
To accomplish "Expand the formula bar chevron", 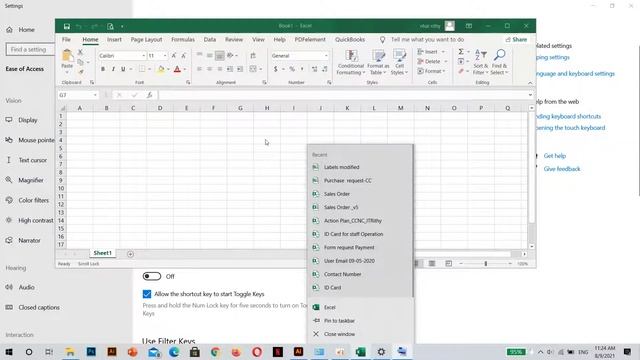I will click(x=530, y=95).
